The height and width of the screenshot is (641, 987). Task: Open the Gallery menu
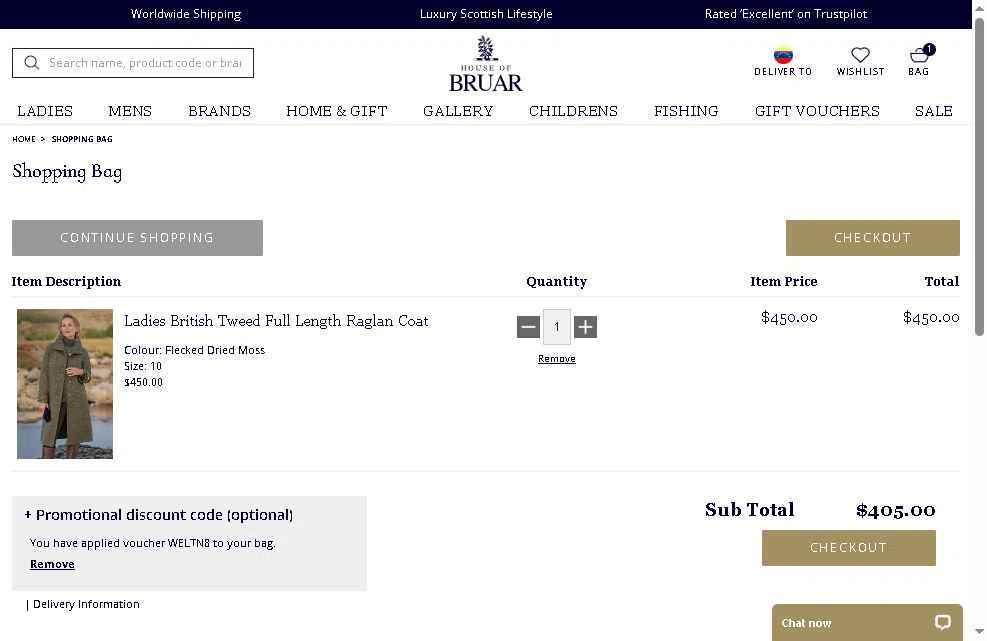458,111
